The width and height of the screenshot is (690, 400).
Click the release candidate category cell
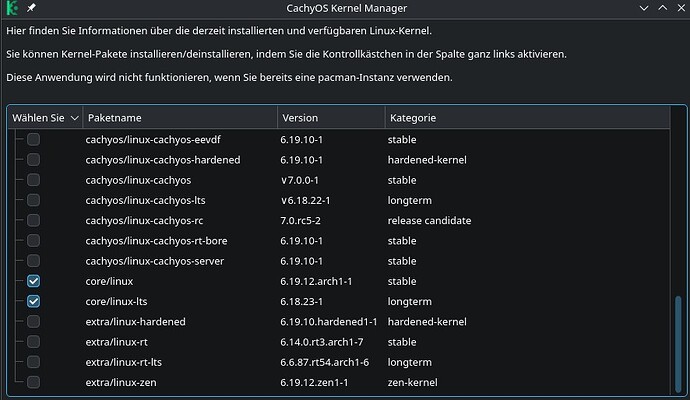[429, 220]
